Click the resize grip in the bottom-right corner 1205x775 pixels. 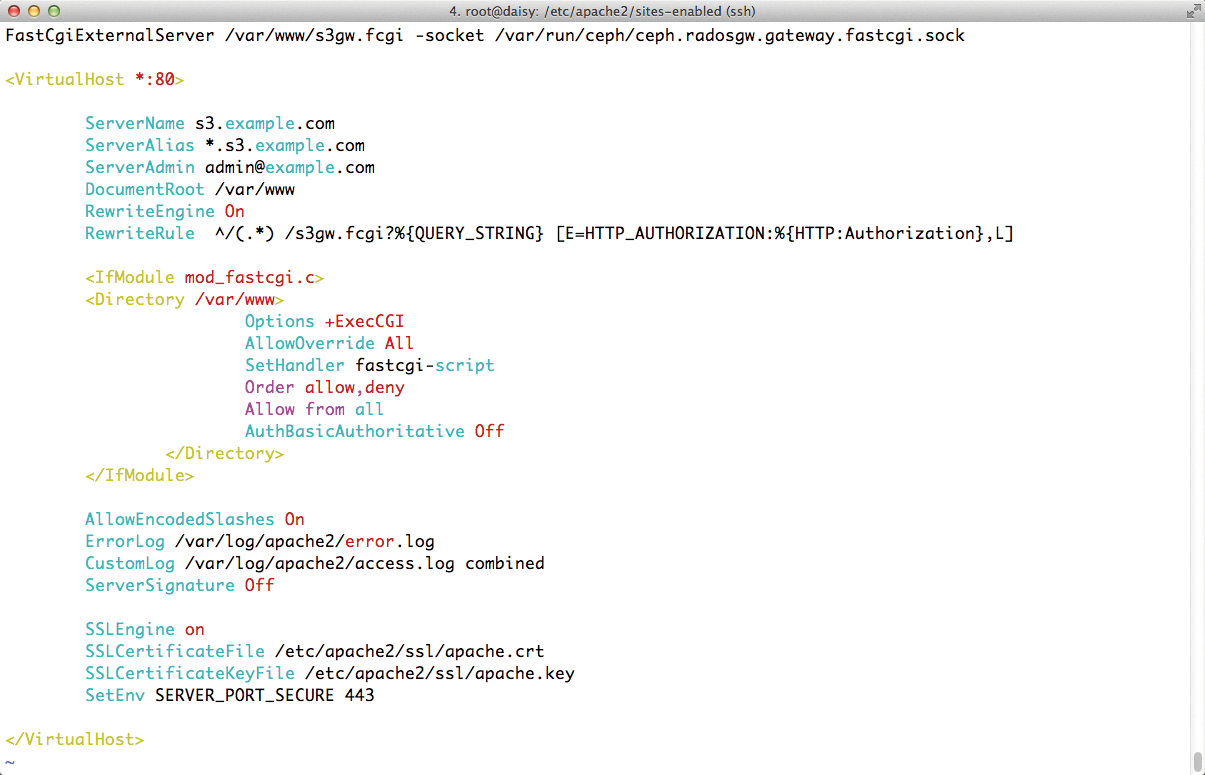pyautogui.click(x=1197, y=768)
